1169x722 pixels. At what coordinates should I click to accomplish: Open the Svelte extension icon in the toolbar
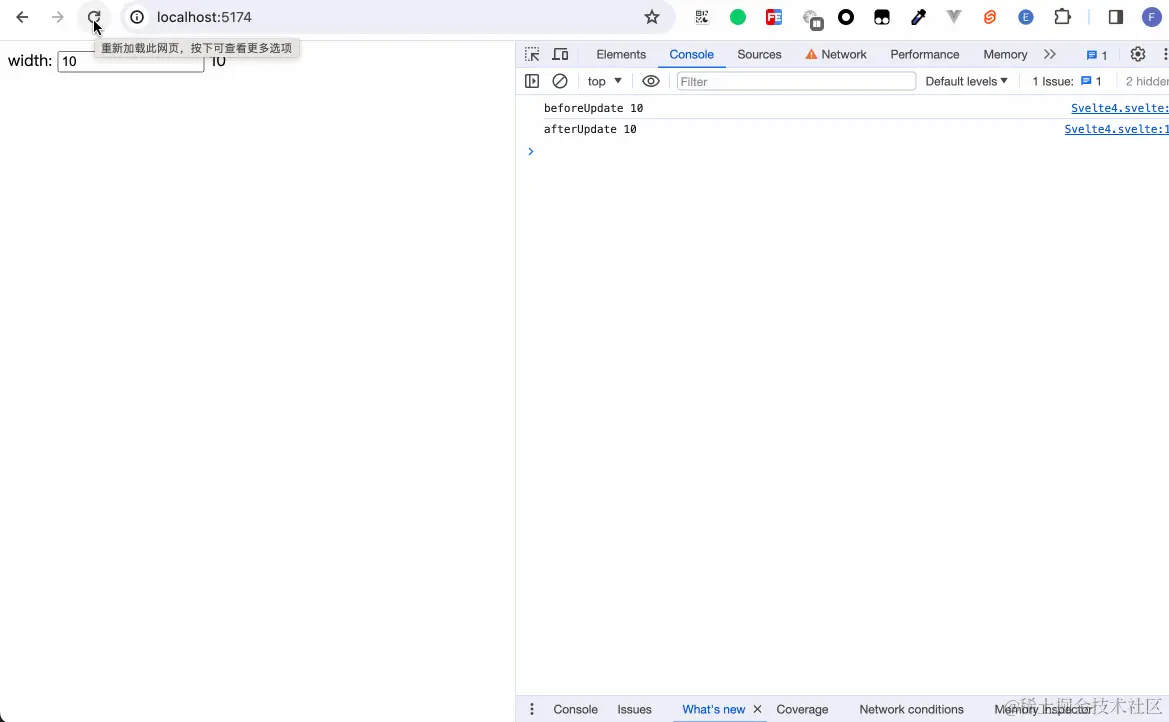point(989,16)
